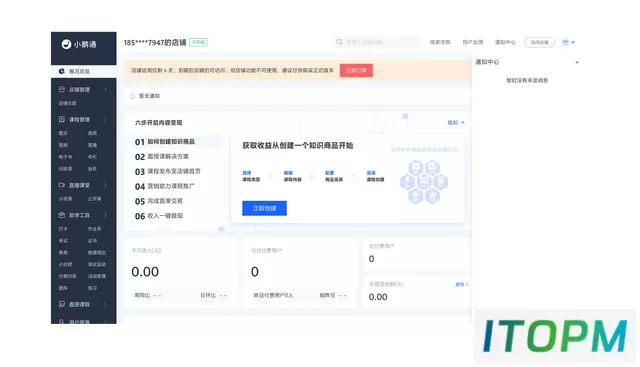
Task: Click the 周同比 comparison label
Action: pyautogui.click(x=142, y=295)
